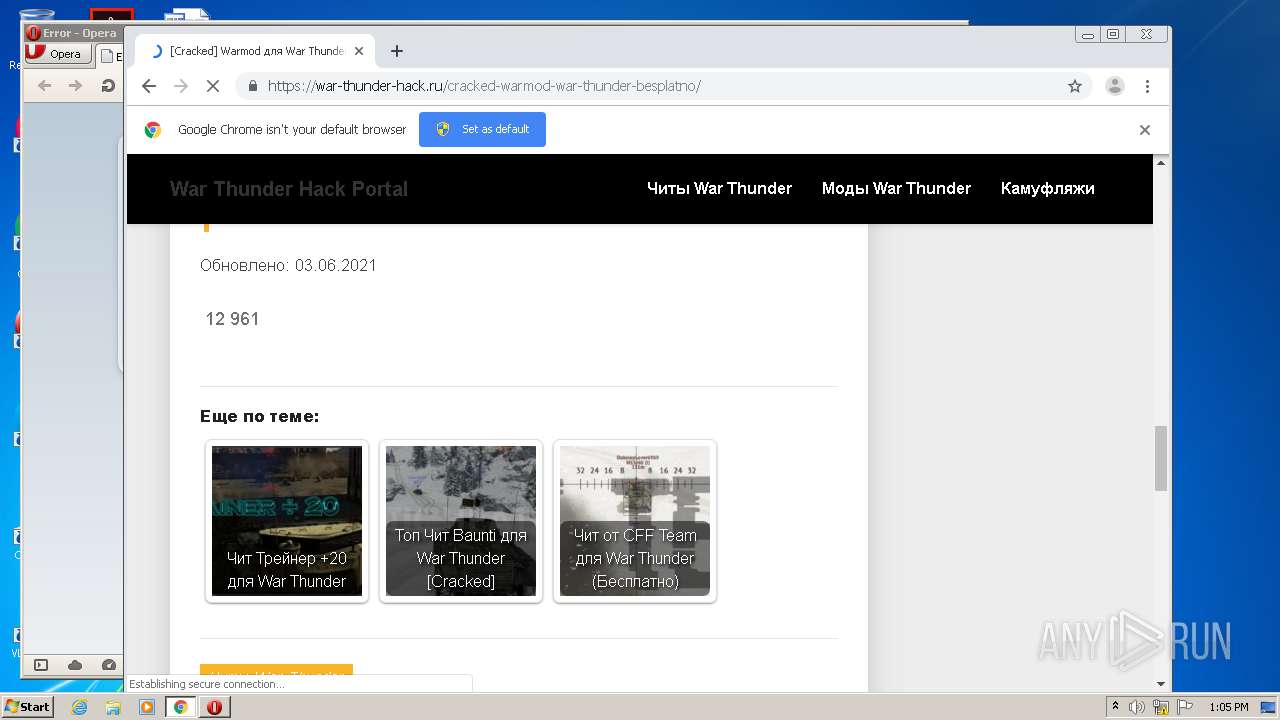
Task: Open Opera Turbo status icon
Action: tap(109, 665)
